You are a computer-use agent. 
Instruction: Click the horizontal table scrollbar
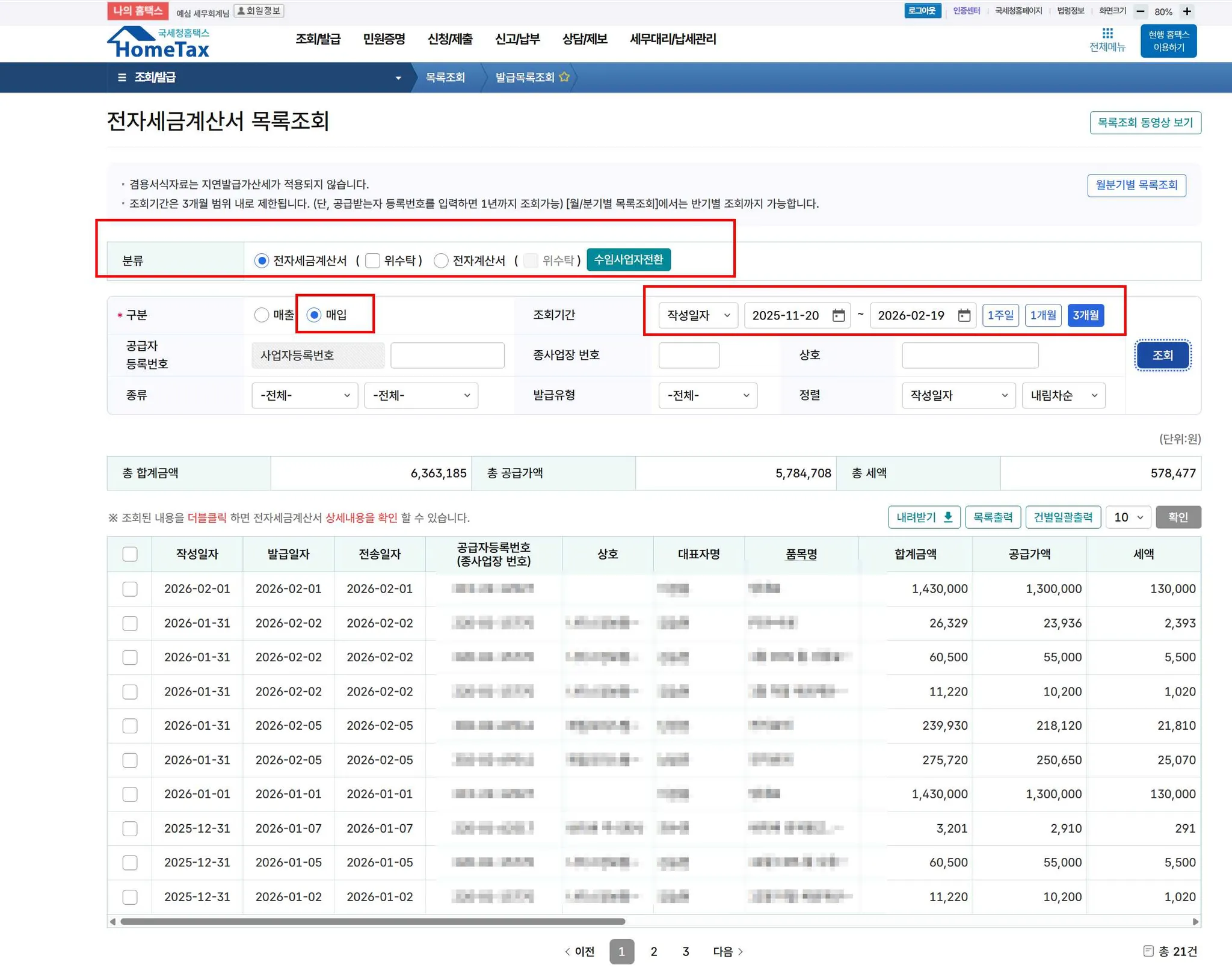click(x=373, y=922)
